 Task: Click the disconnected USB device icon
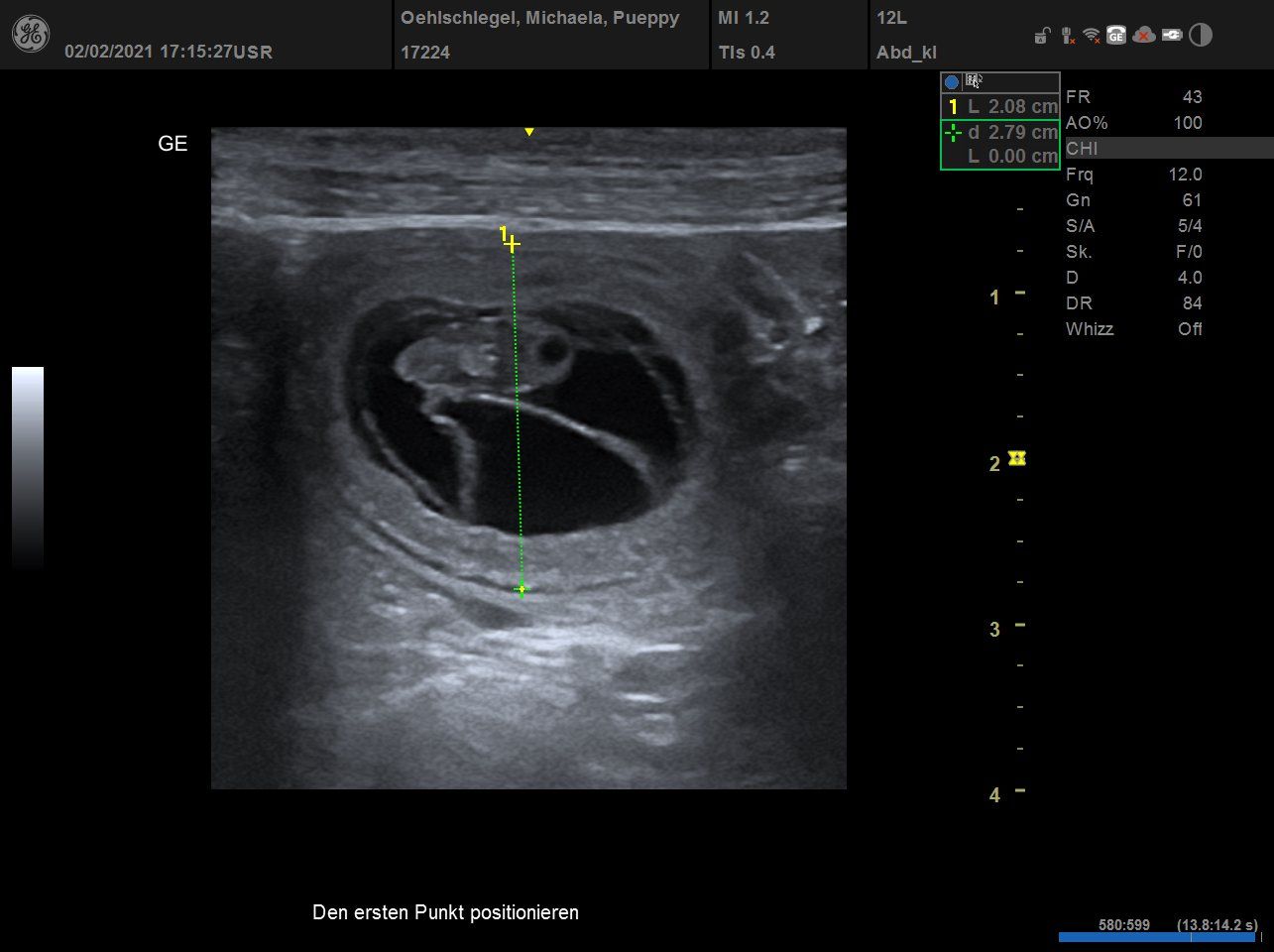[1067, 36]
